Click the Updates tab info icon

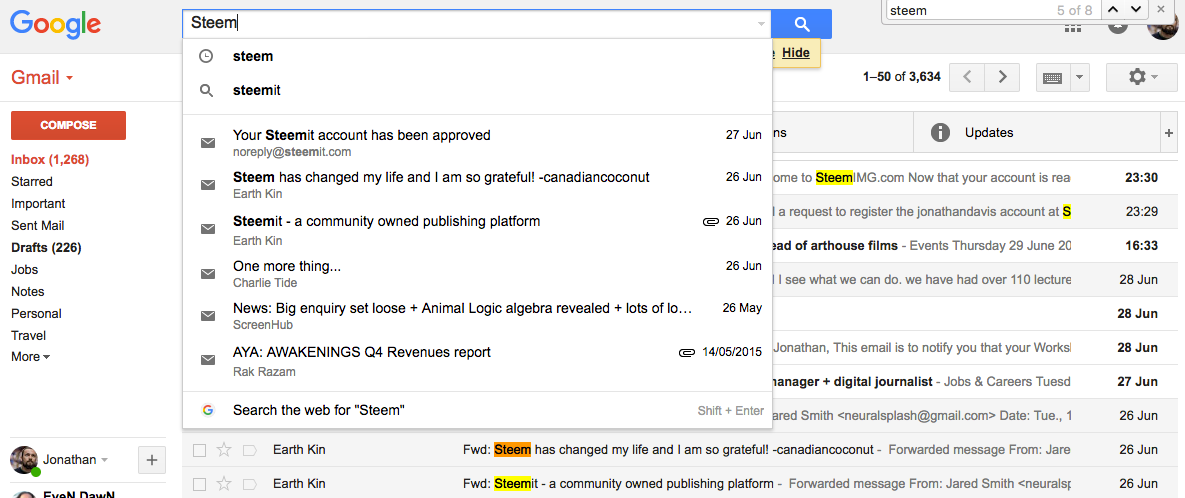[939, 132]
